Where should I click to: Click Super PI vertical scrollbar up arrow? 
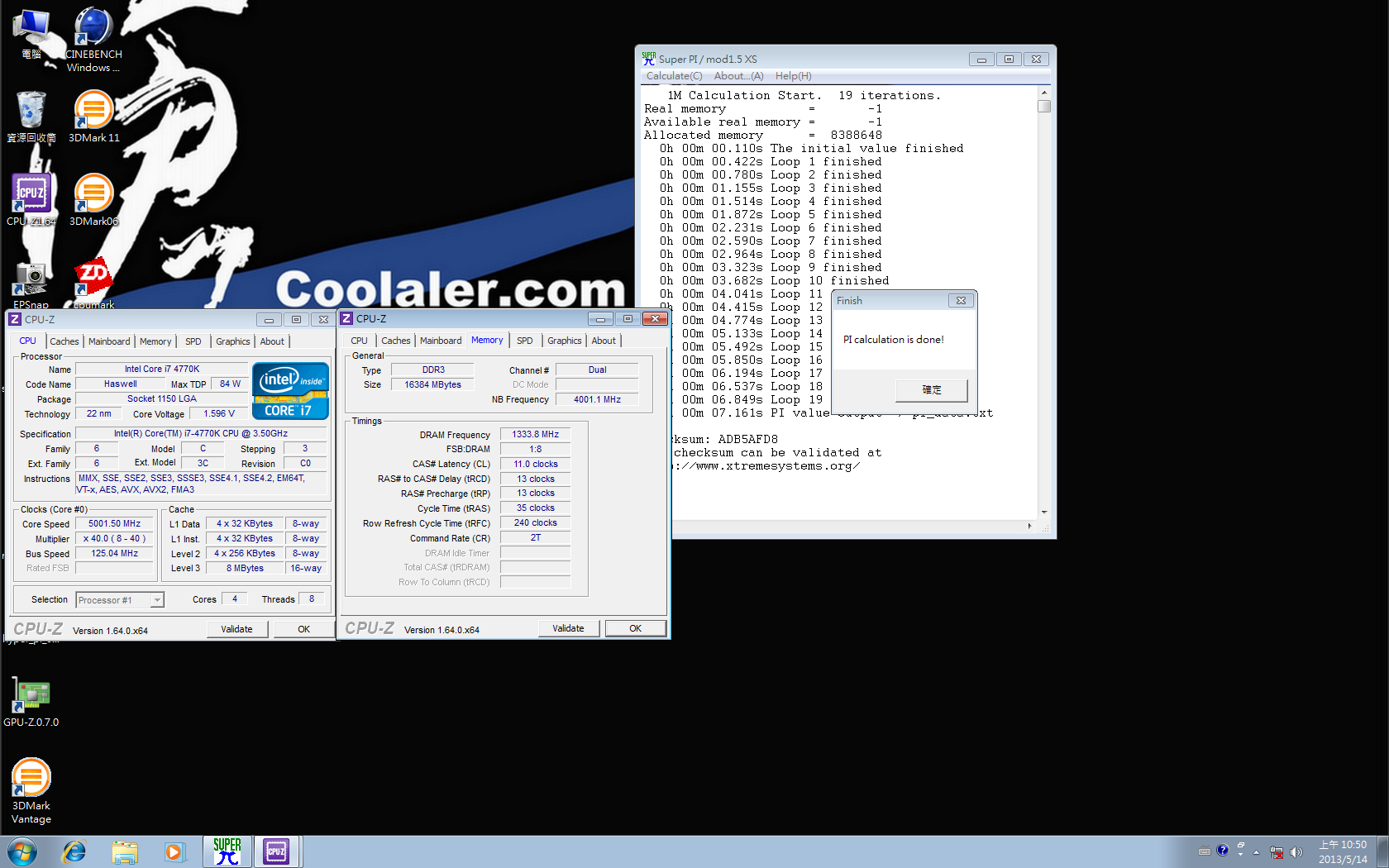1044,93
